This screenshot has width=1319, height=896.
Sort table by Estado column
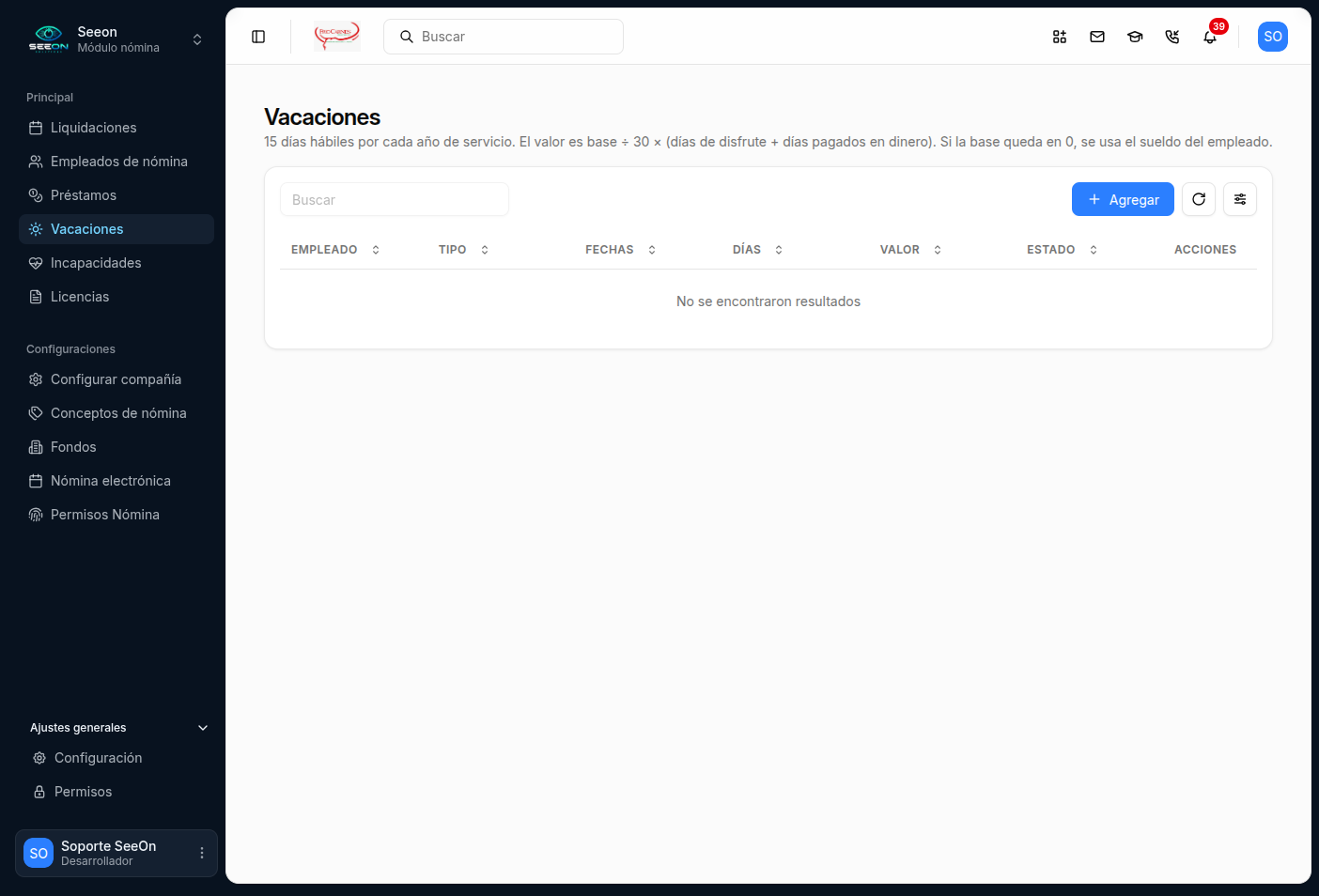[1063, 250]
